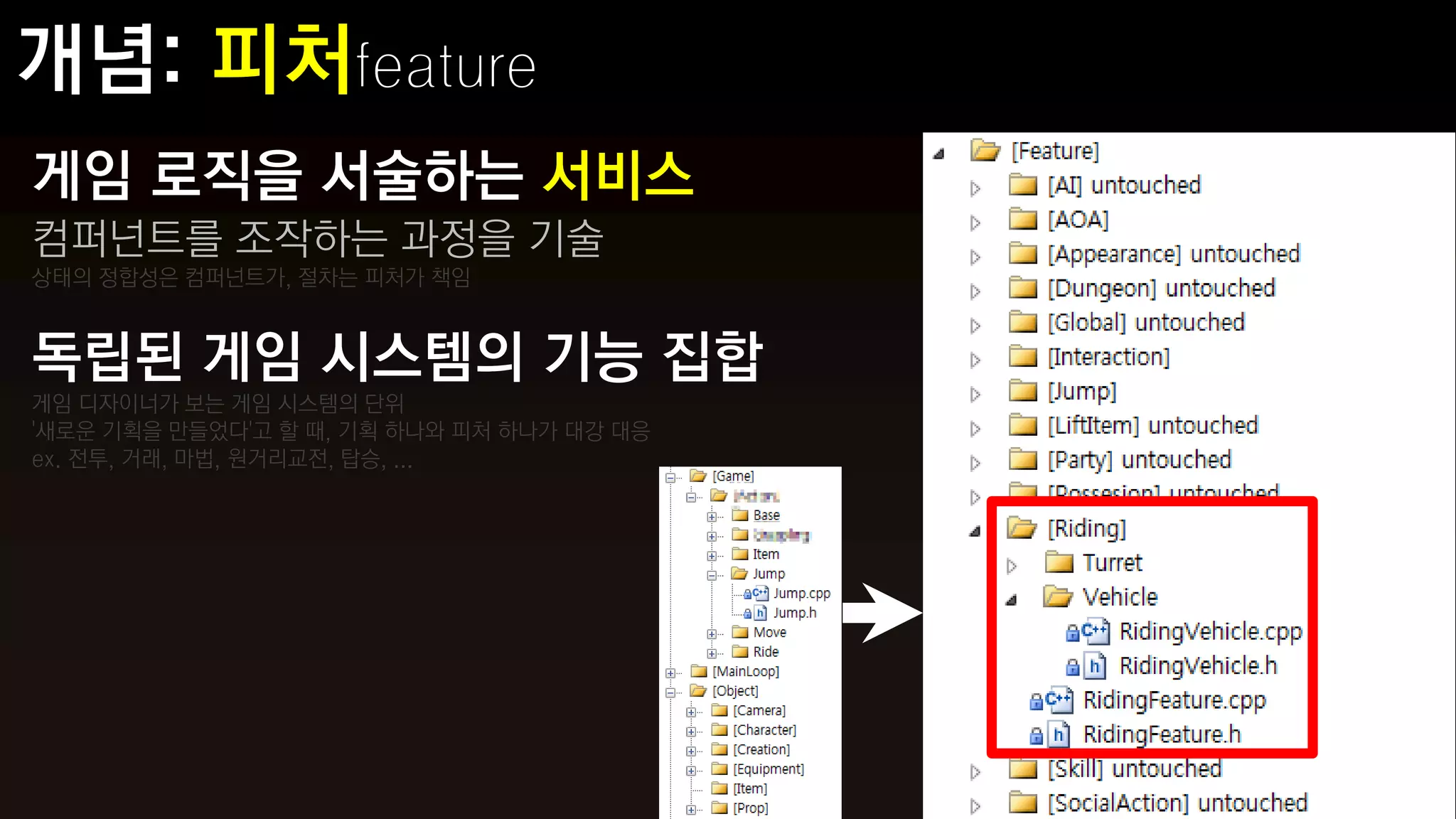Click the Turret folder icon
The image size is (1456, 819).
pos(1059,562)
